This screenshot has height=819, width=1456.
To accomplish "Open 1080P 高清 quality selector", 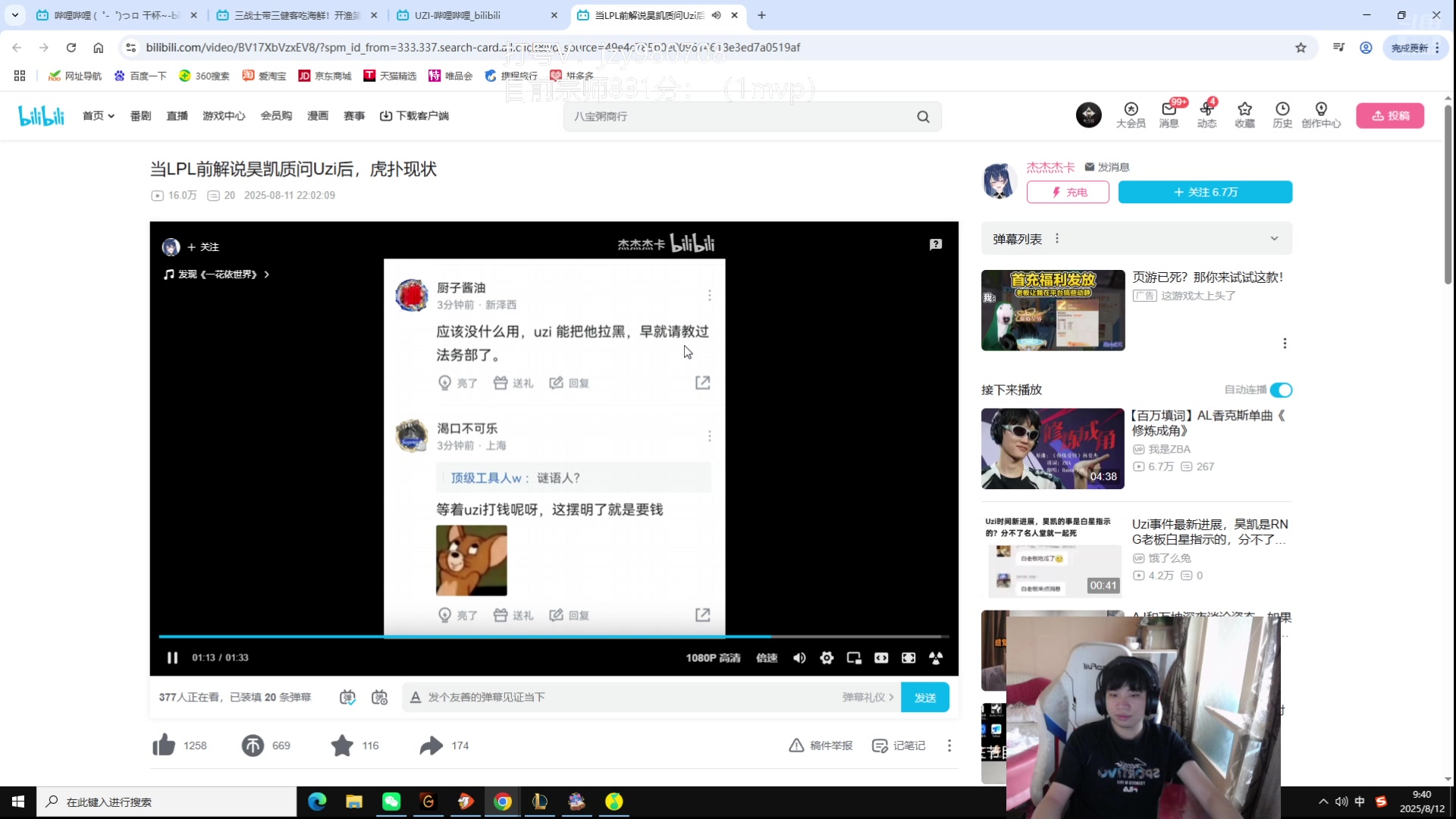I will 713,657.
